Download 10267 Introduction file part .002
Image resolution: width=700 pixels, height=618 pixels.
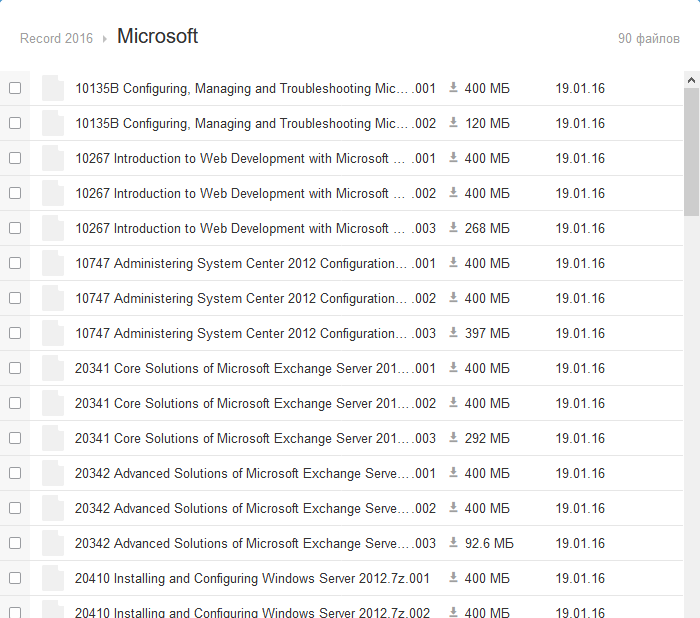(453, 193)
